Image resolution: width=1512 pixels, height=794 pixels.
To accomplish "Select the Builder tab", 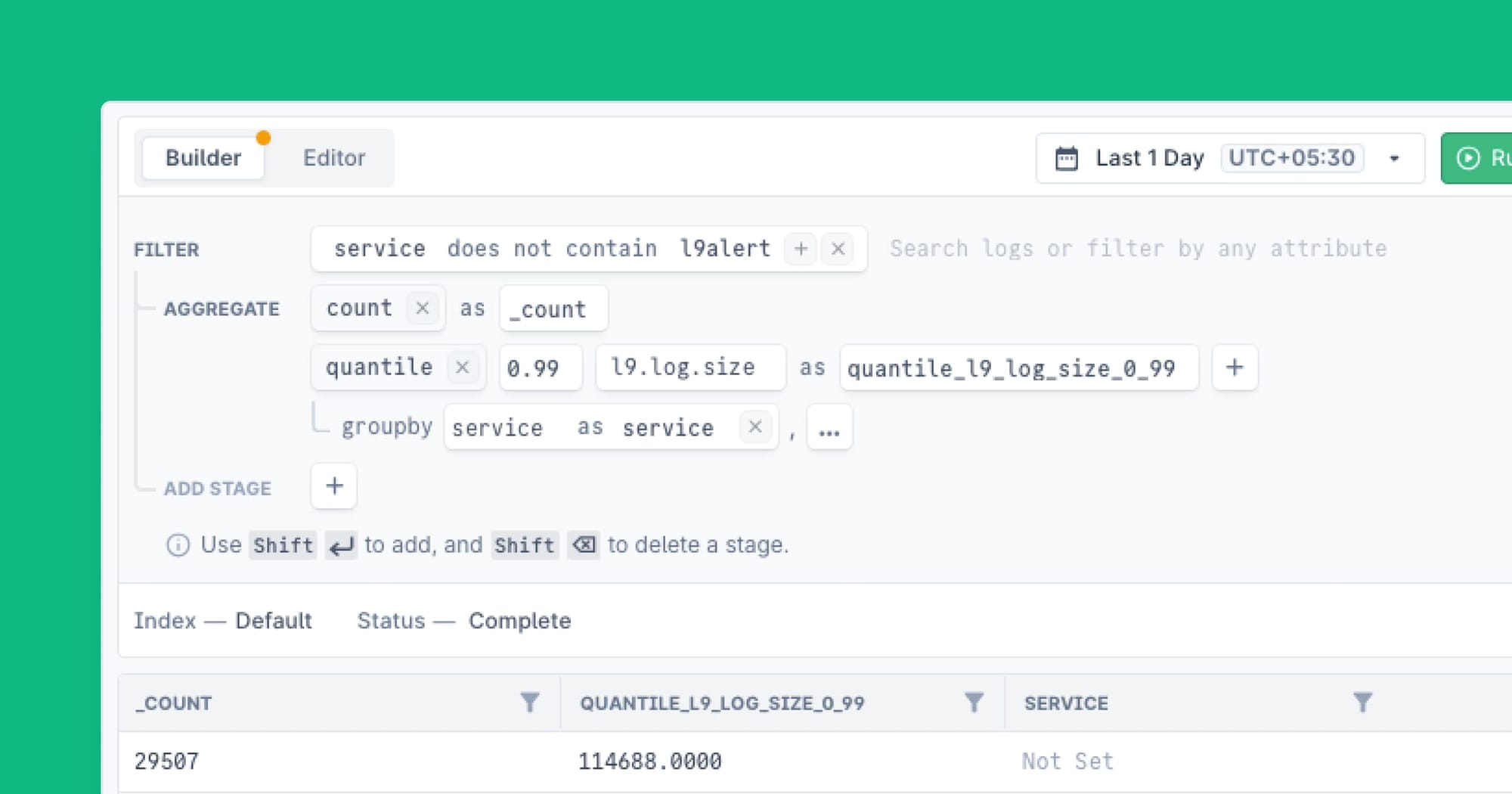I will (x=202, y=158).
